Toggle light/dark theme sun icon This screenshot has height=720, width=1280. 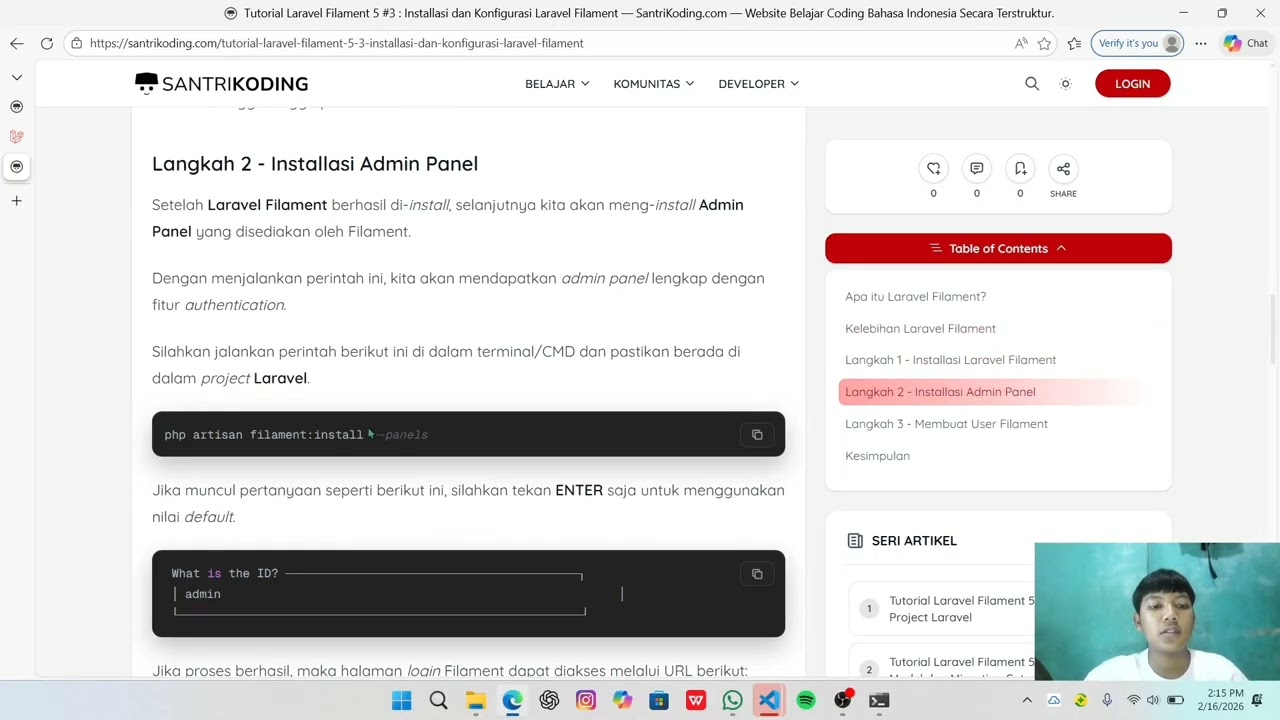(1066, 84)
